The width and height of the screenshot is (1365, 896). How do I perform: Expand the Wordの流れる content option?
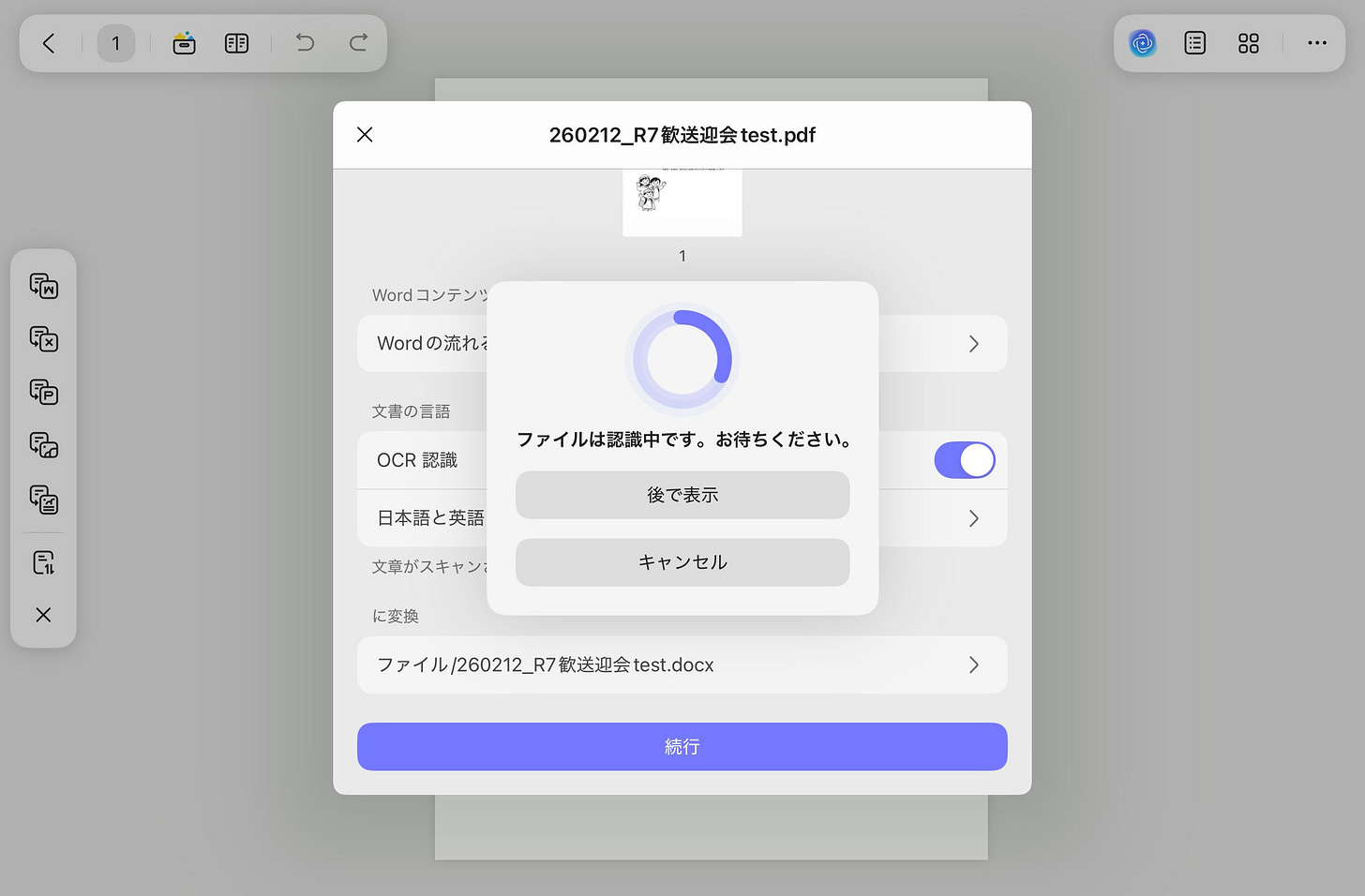click(973, 344)
